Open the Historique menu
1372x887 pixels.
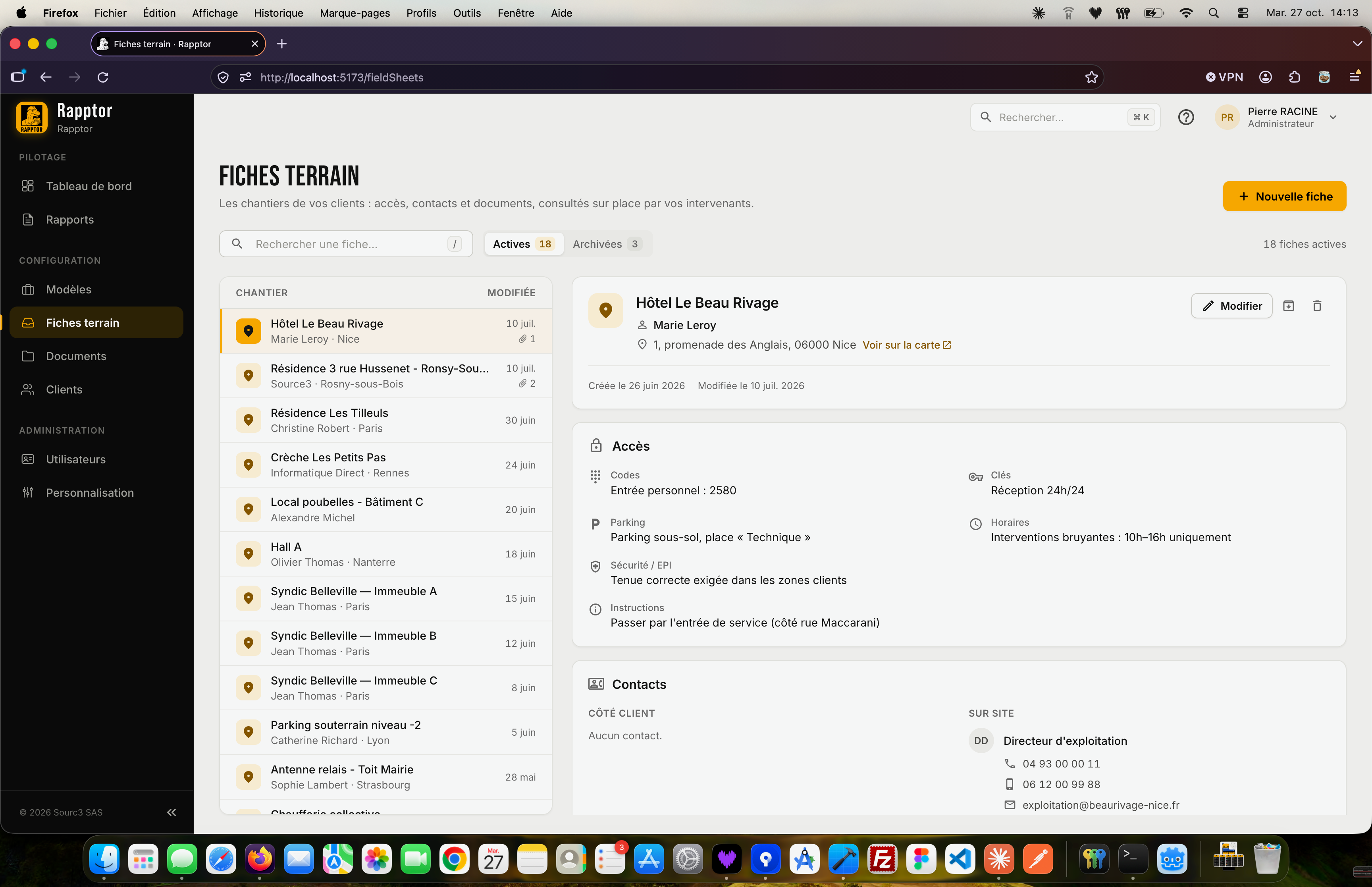tap(278, 13)
